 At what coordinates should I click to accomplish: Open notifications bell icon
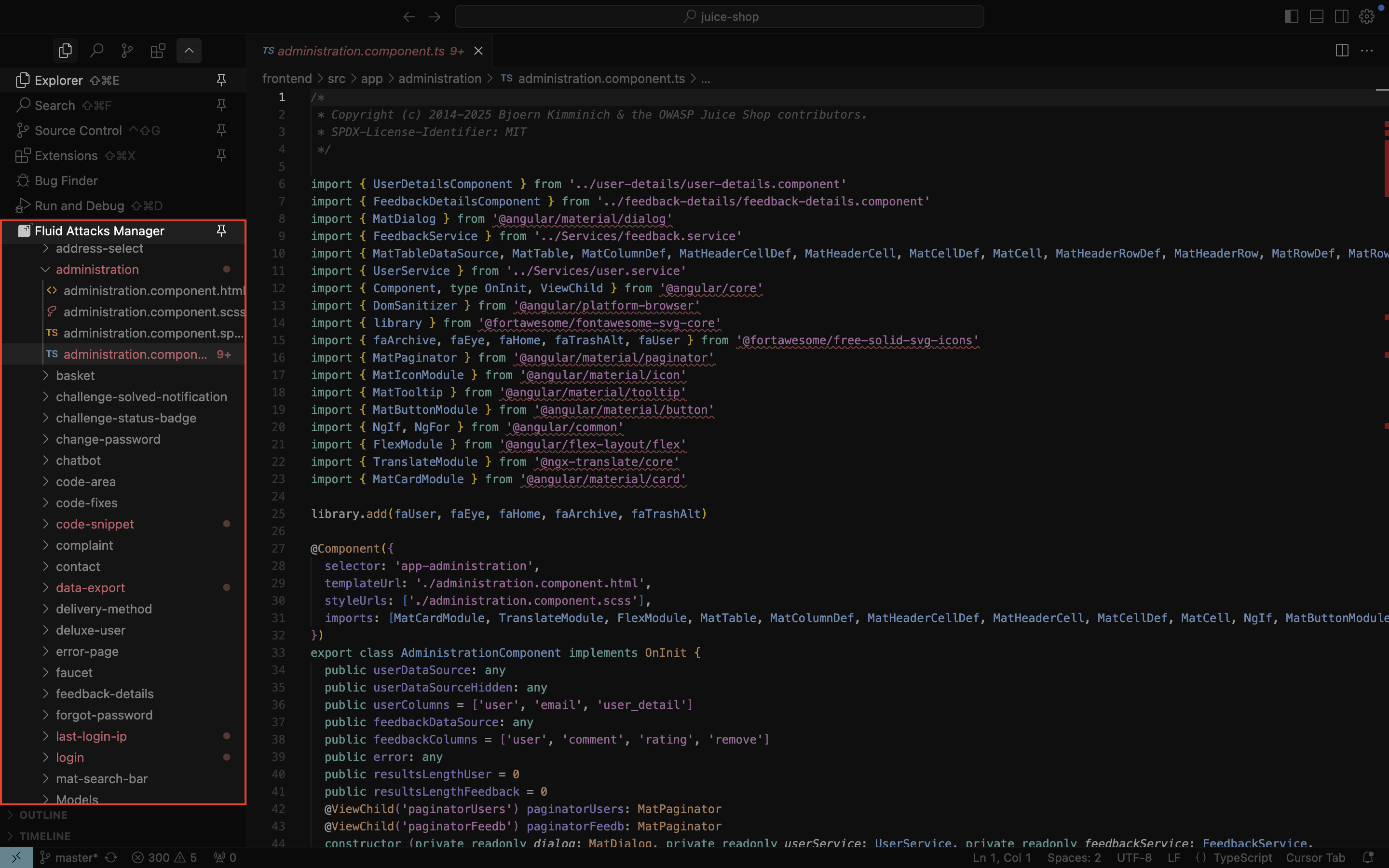[x=1368, y=858]
